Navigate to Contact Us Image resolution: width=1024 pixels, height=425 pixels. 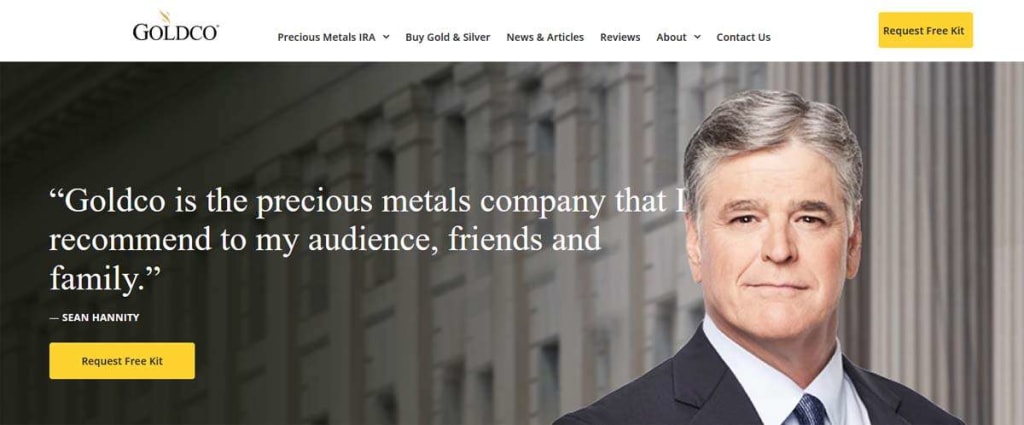[743, 37]
